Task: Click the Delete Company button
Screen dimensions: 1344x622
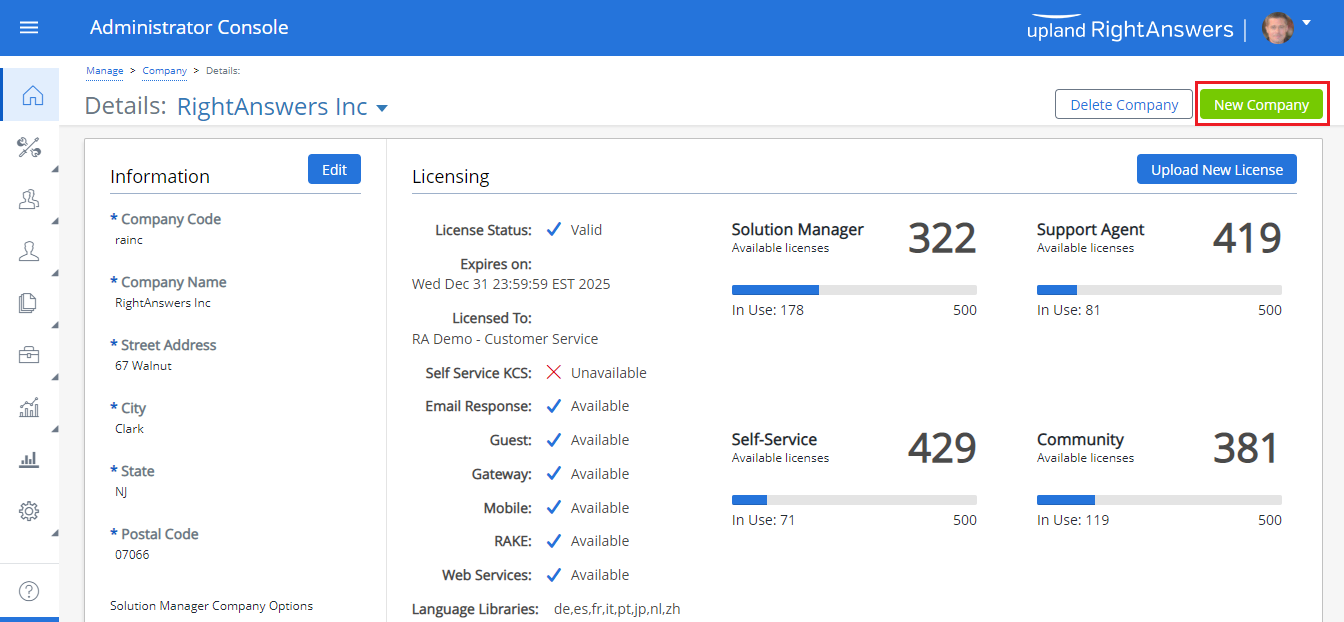Action: click(1124, 105)
